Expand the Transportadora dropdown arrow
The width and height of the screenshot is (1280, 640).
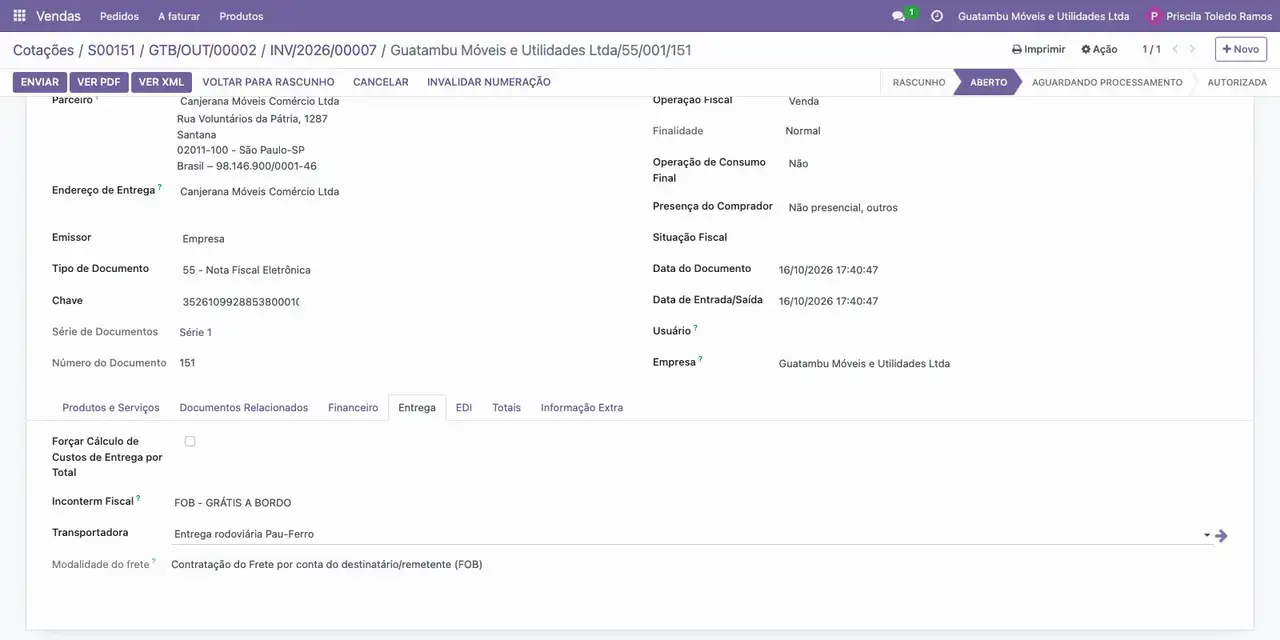(x=1207, y=536)
